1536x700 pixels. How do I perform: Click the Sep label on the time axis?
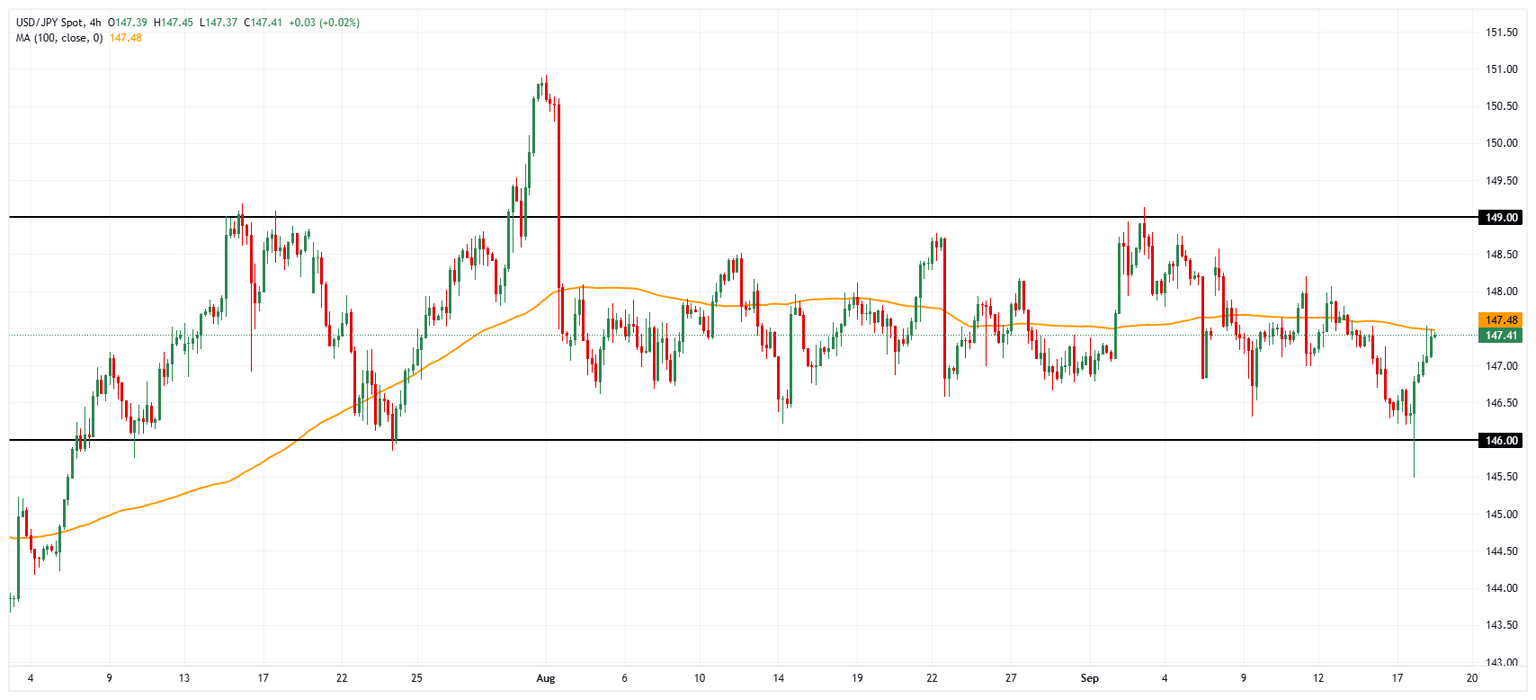pos(1091,677)
